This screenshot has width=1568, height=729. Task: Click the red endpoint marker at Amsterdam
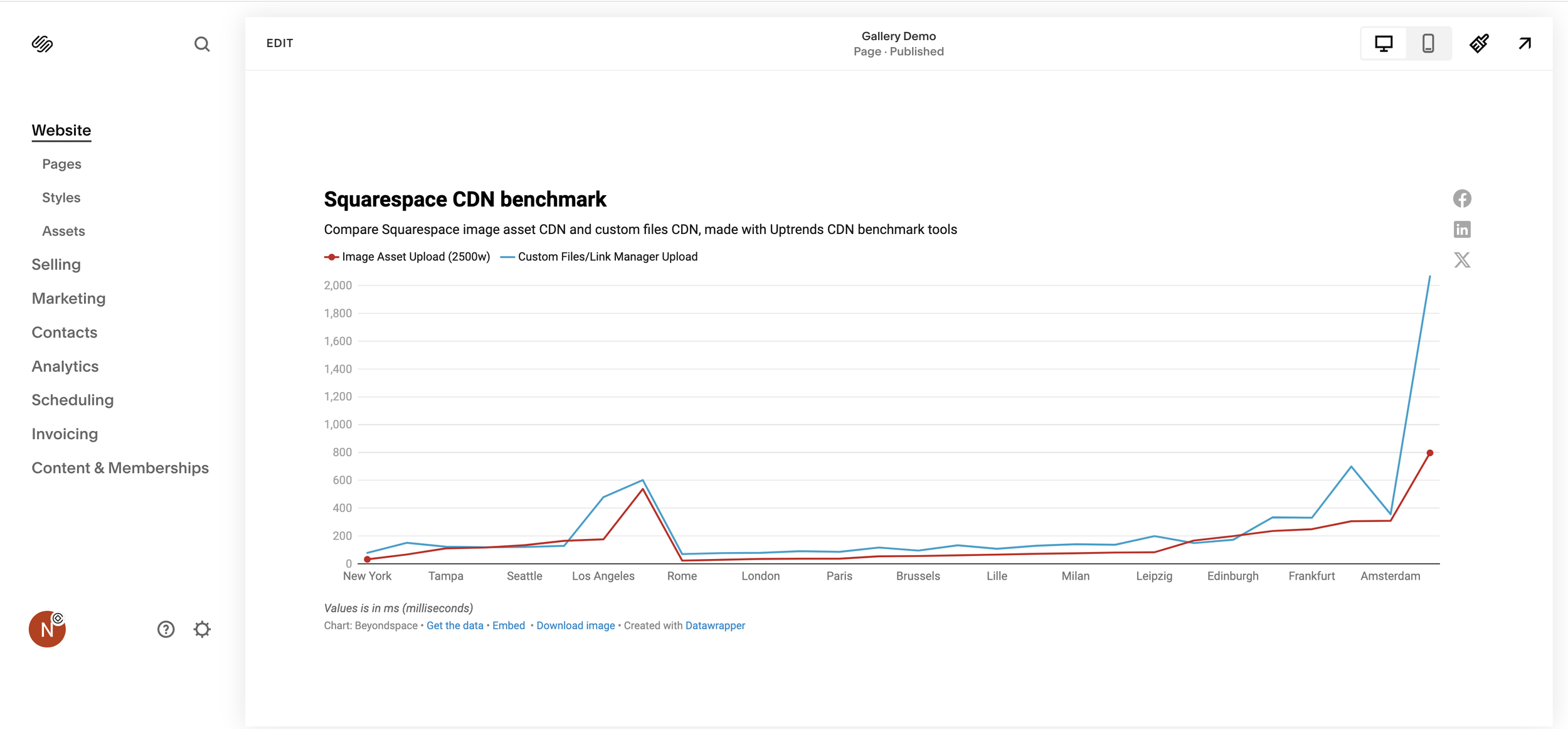point(1430,453)
